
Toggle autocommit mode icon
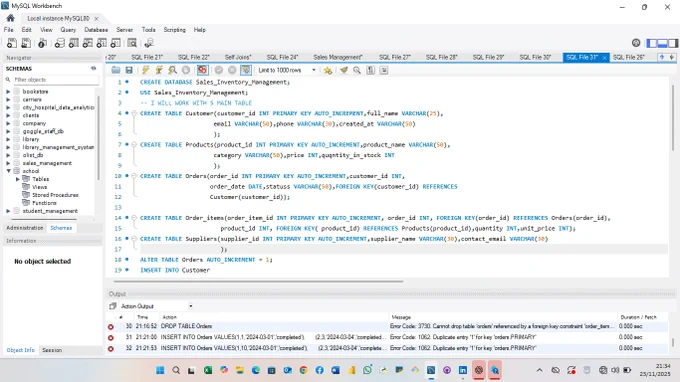tap(246, 70)
